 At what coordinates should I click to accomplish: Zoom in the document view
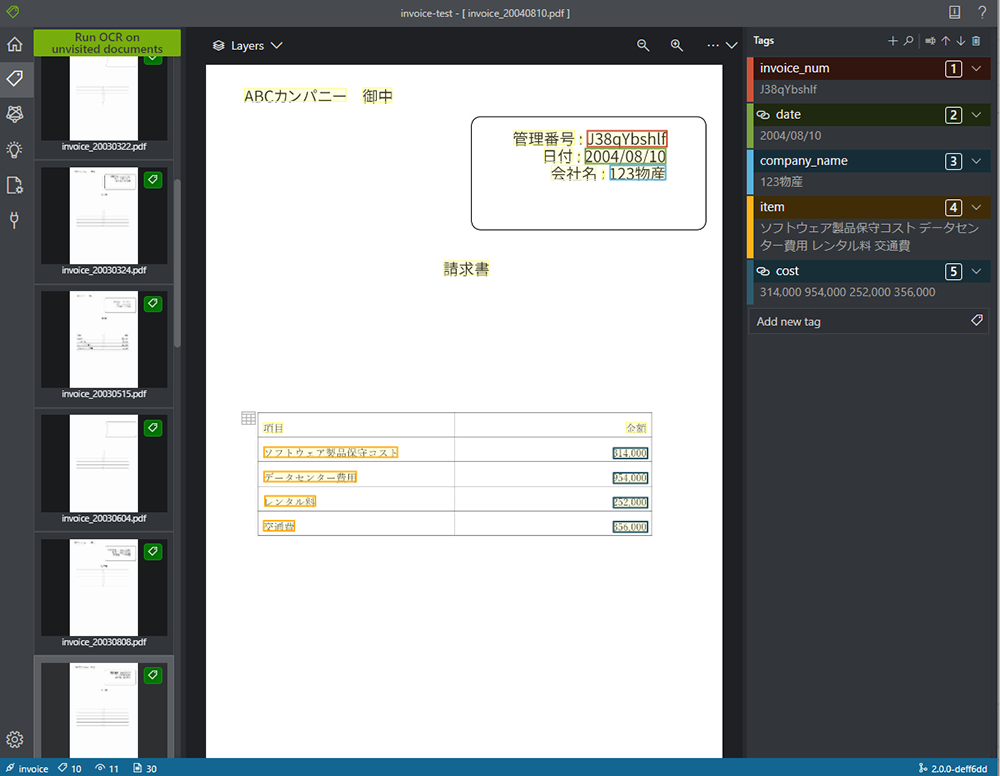[677, 45]
